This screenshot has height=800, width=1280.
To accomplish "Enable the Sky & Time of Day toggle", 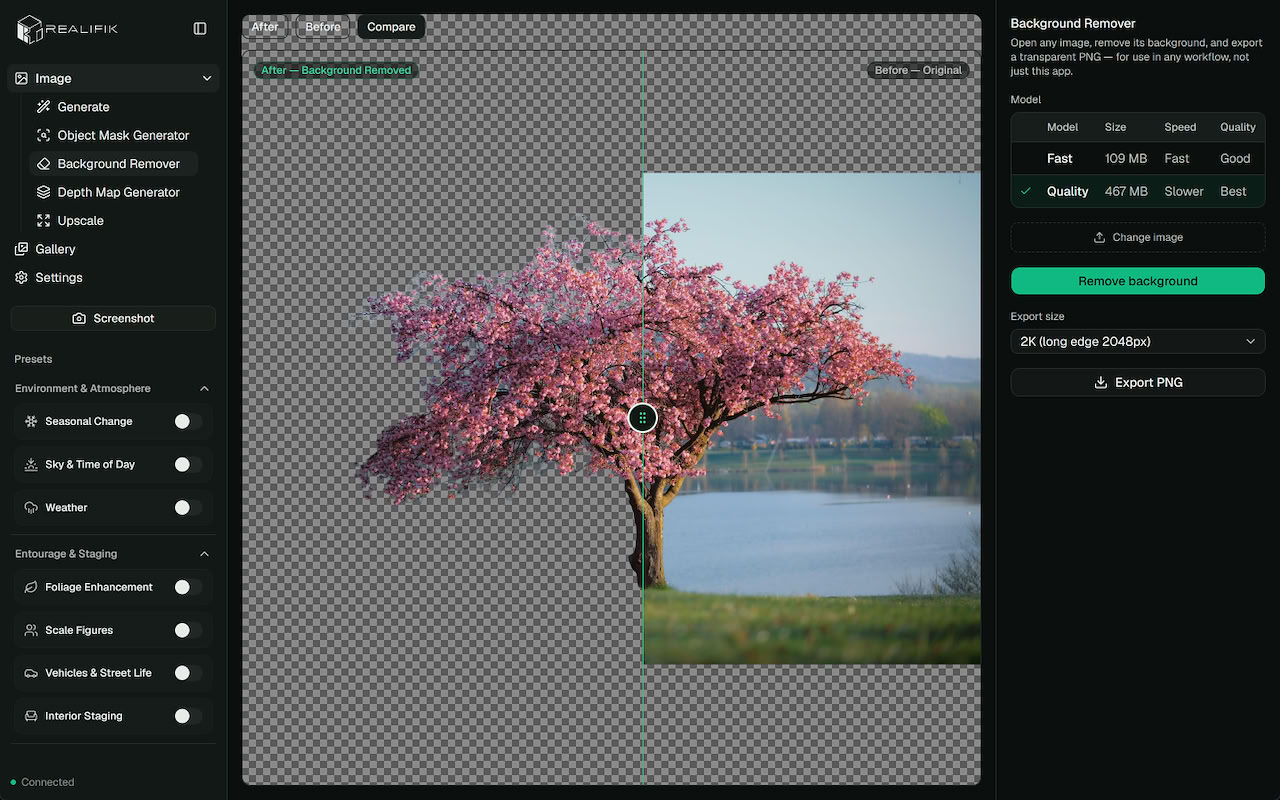I will click(188, 465).
